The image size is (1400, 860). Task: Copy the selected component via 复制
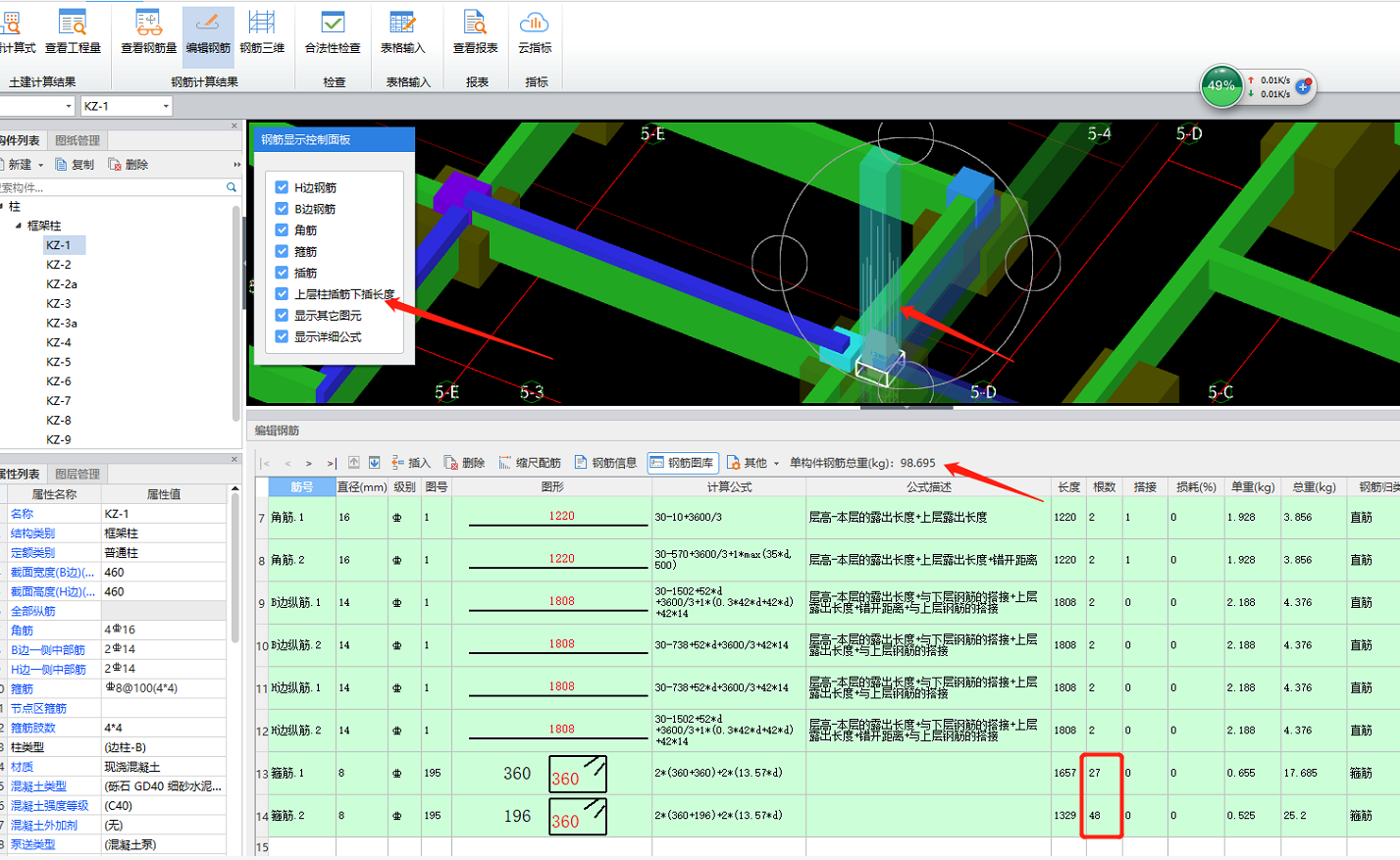(x=75, y=165)
